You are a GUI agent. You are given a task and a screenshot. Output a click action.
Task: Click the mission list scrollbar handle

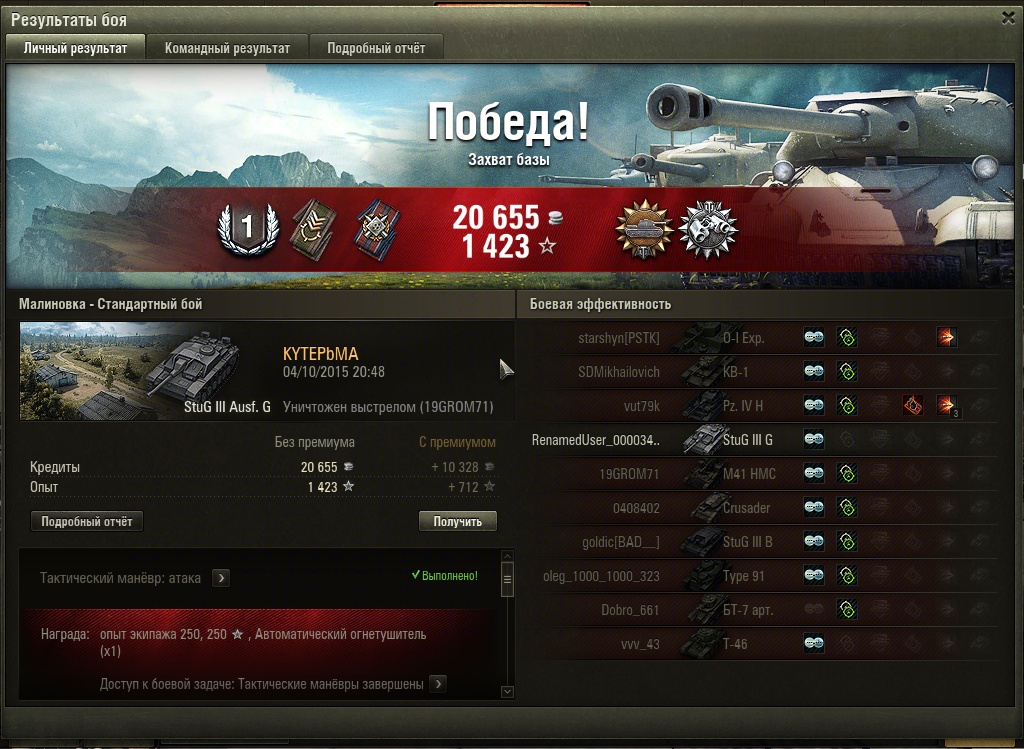tap(507, 579)
